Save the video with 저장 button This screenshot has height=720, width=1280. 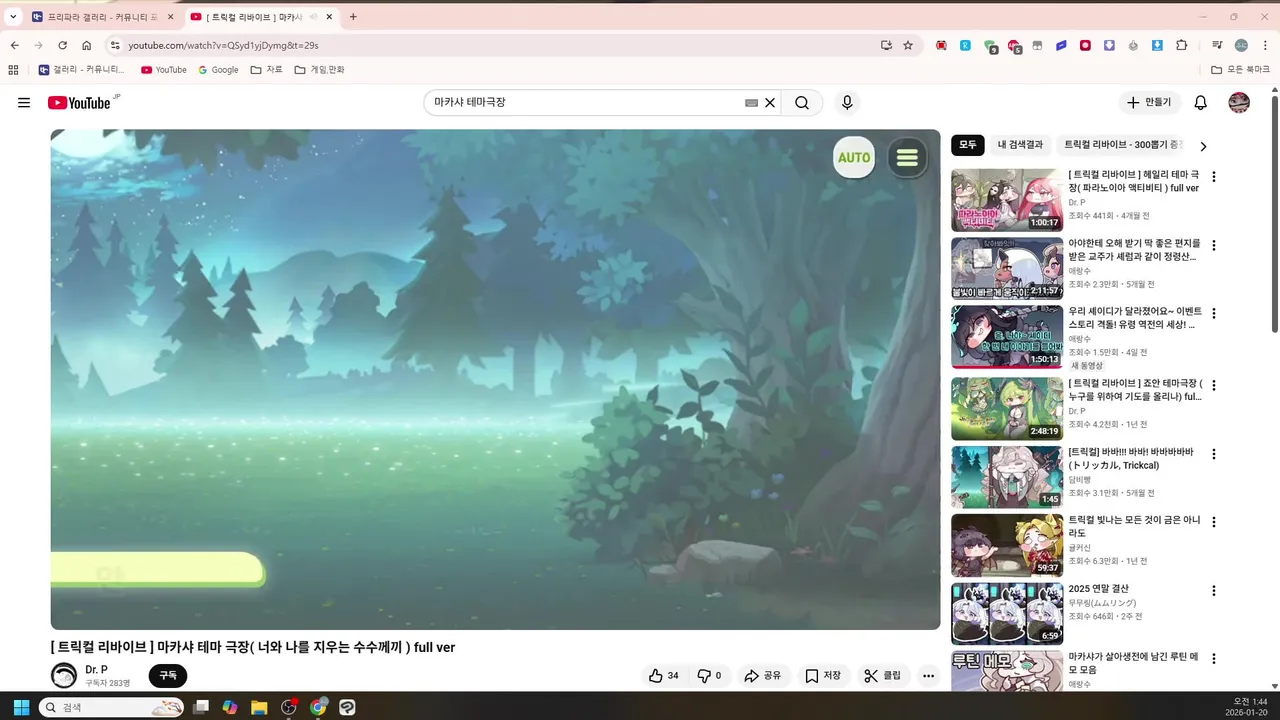823,676
